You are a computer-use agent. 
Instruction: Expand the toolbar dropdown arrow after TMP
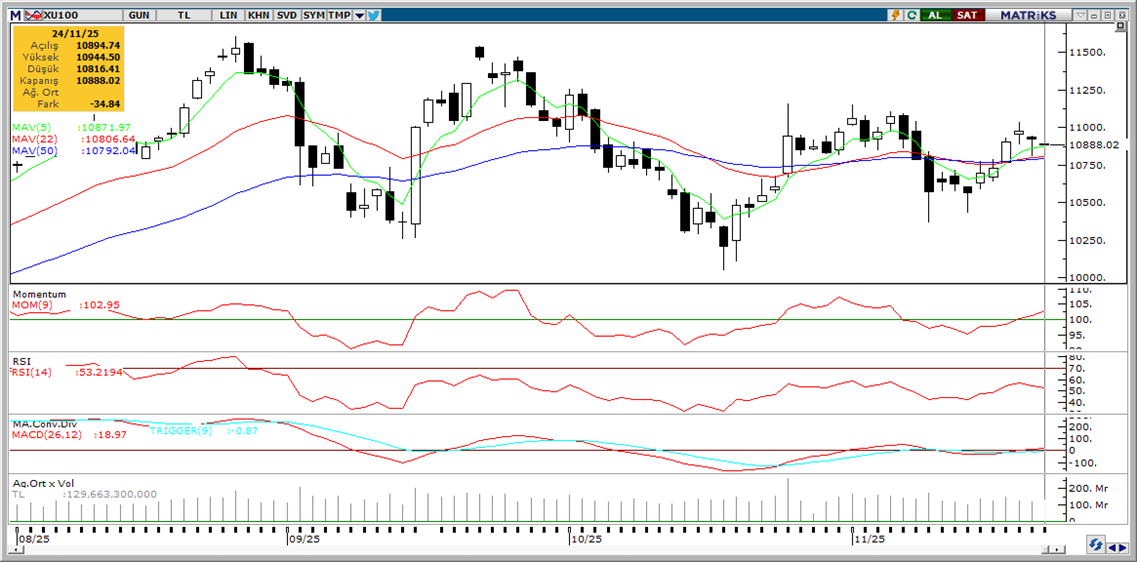pyautogui.click(x=359, y=15)
